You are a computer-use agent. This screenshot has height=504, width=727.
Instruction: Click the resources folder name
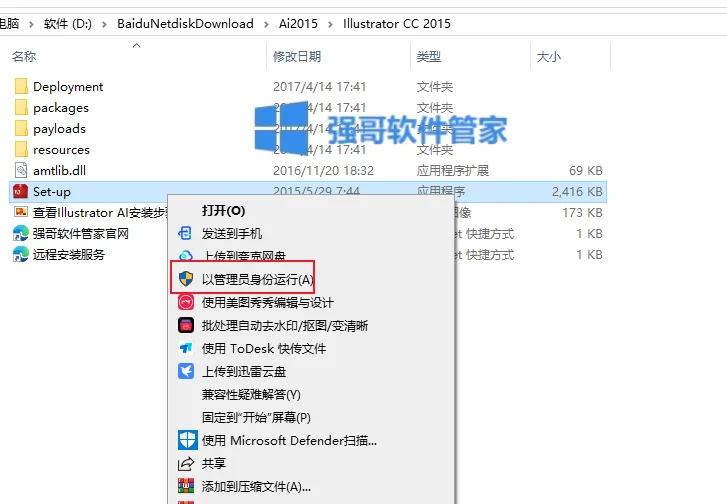pos(61,150)
